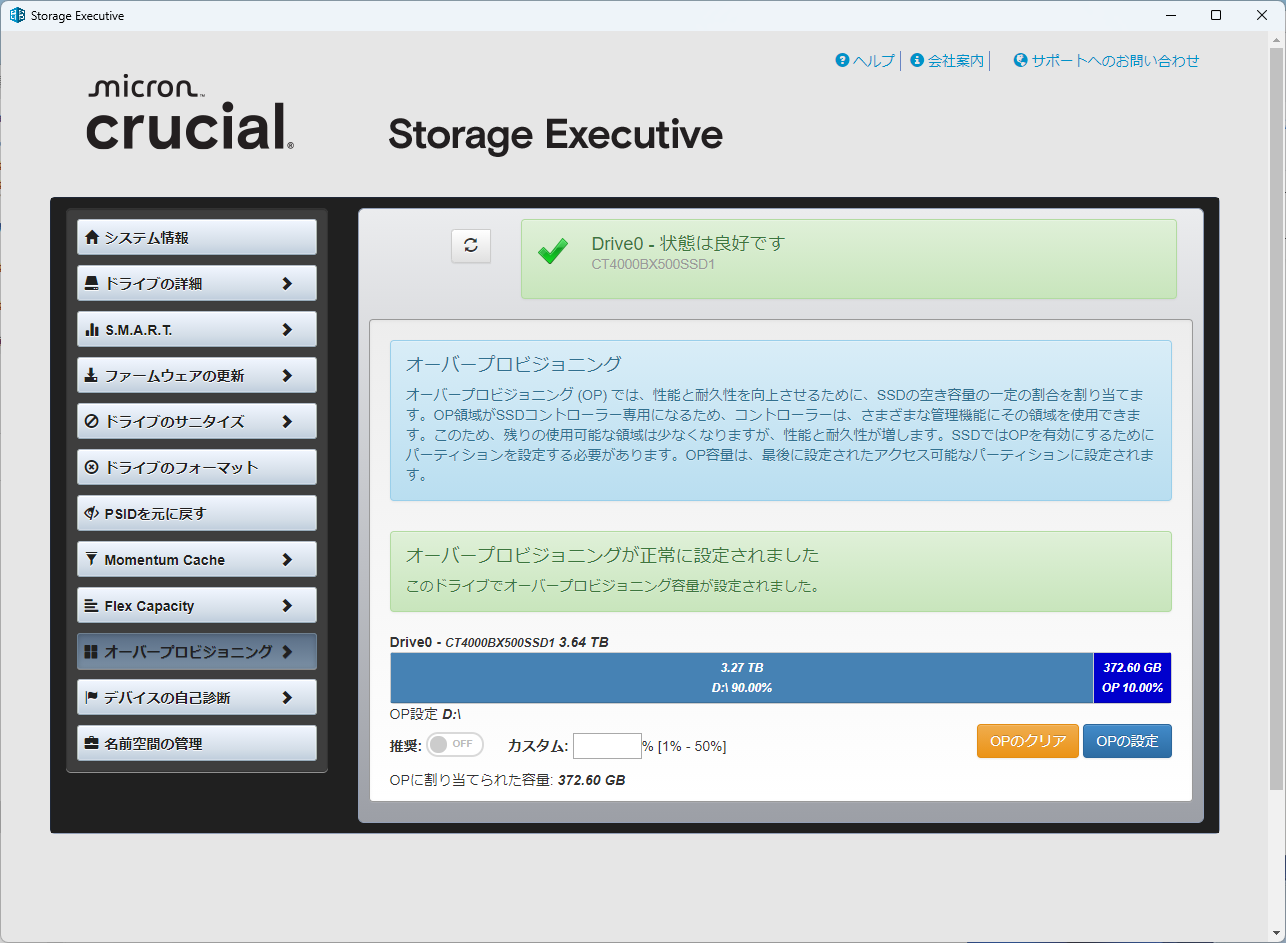Viewport: 1286px width, 943px height.
Task: Click the align icon beside Flex Capacity
Action: click(x=92, y=606)
